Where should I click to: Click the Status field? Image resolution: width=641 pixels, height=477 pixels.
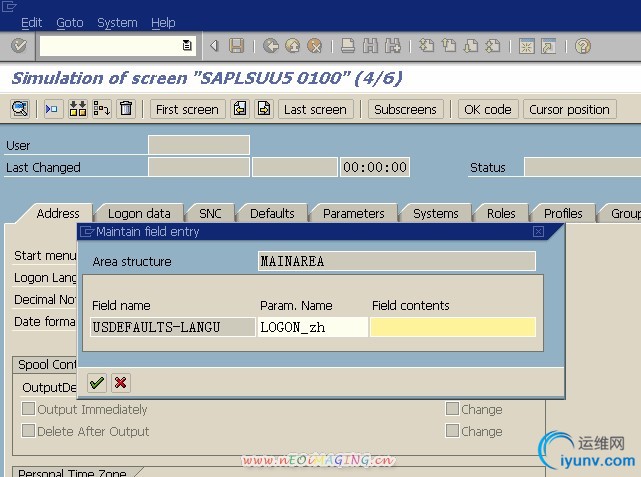(x=582, y=167)
